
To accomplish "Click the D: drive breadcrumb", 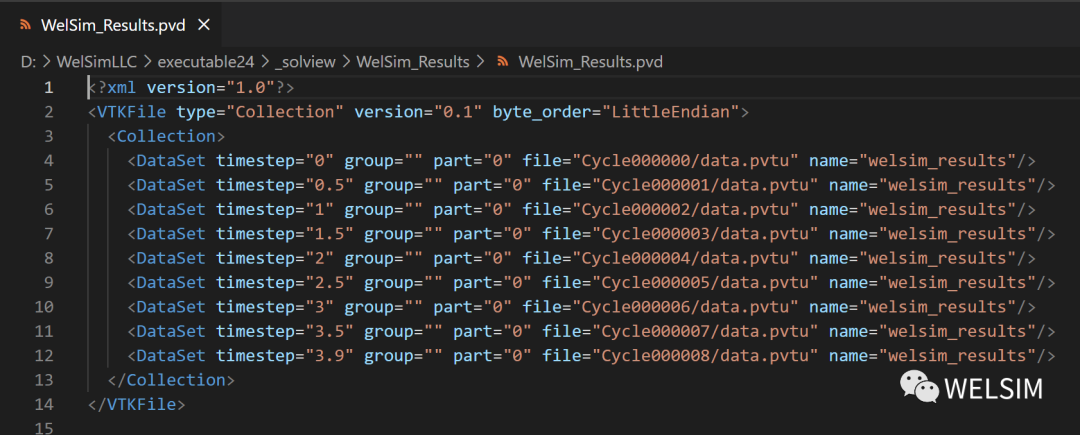I will (28, 62).
